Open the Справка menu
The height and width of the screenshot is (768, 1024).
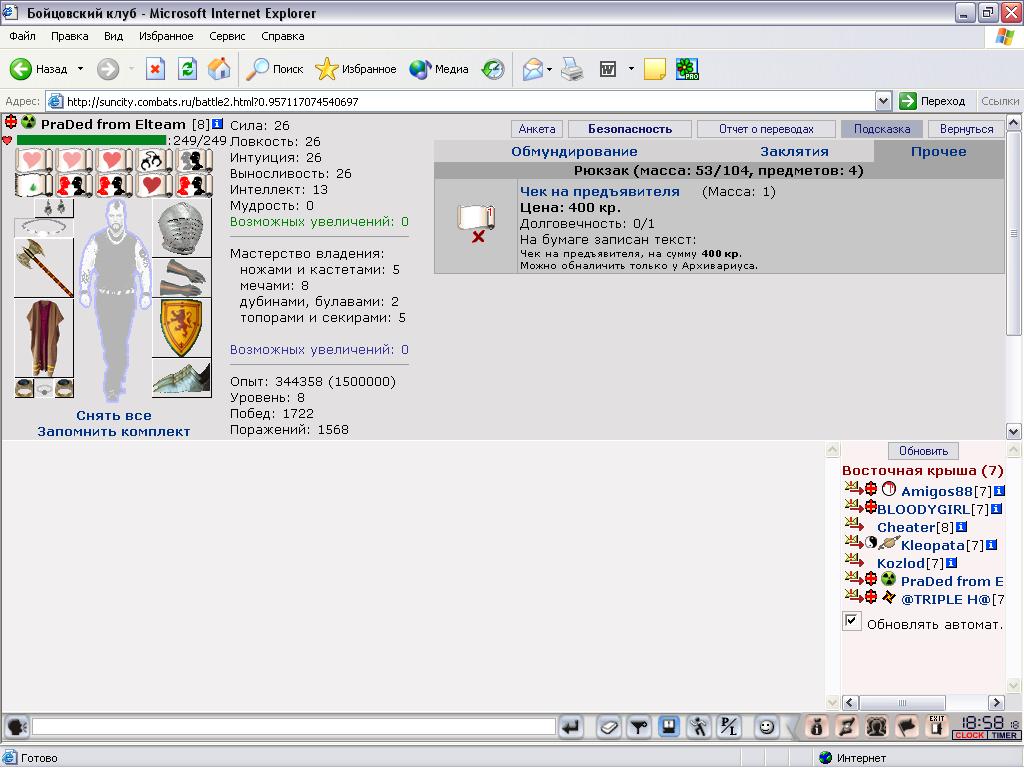tap(282, 36)
